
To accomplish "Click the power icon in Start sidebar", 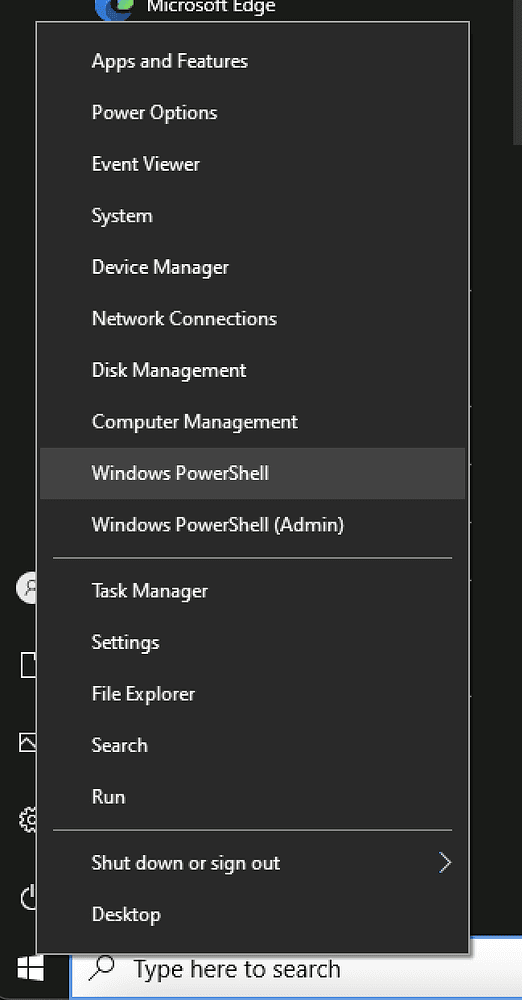I will point(29,898).
